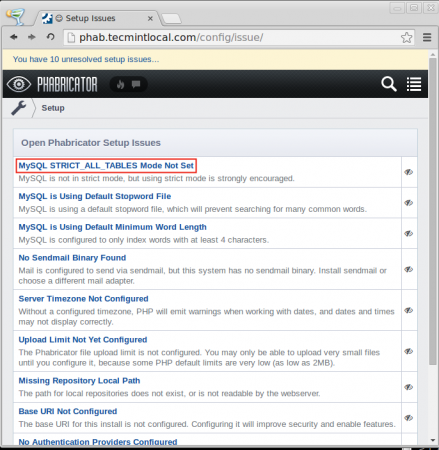The height and width of the screenshot is (450, 439).
Task: Click the Phabricator eye logo icon
Action: 19,84
